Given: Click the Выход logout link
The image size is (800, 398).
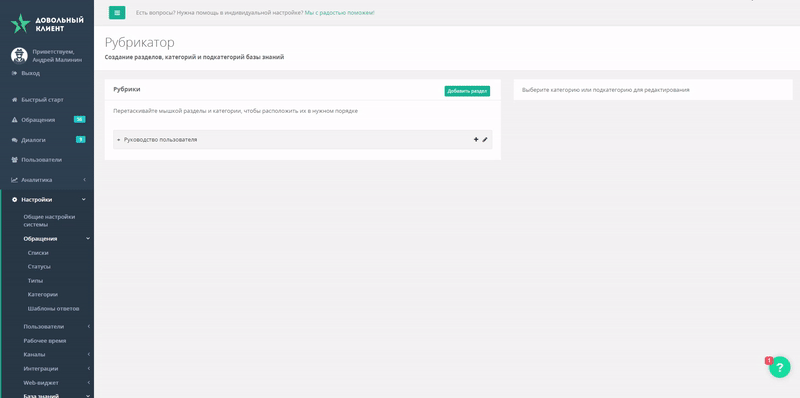Looking at the screenshot, I should click(30, 73).
